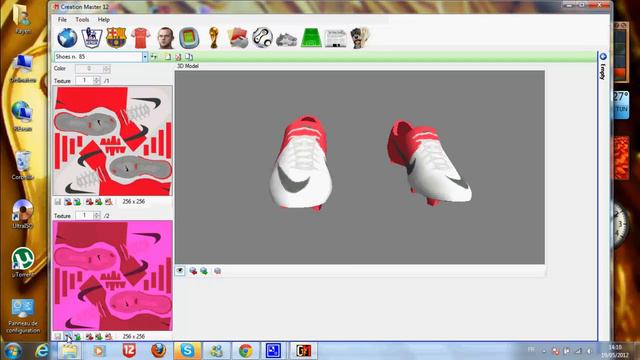
Task: Open the red accessories icon beside the trophy
Action: coord(238,38)
